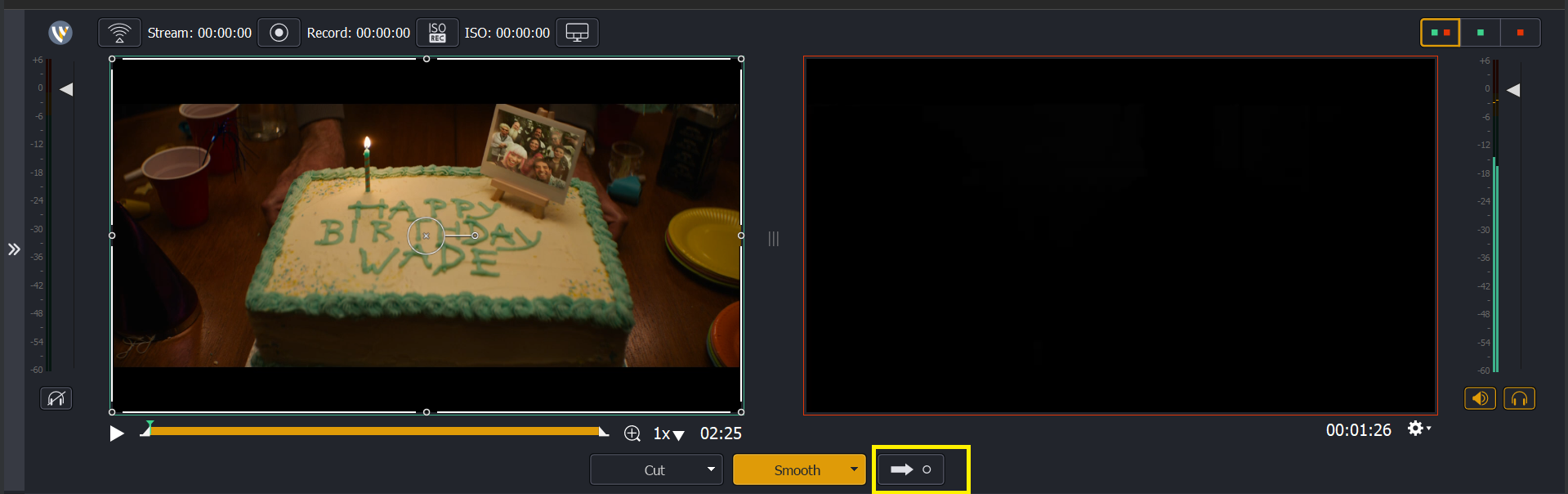1568x494 pixels.
Task: Expand the side panel with double chevron
Action: point(14,249)
